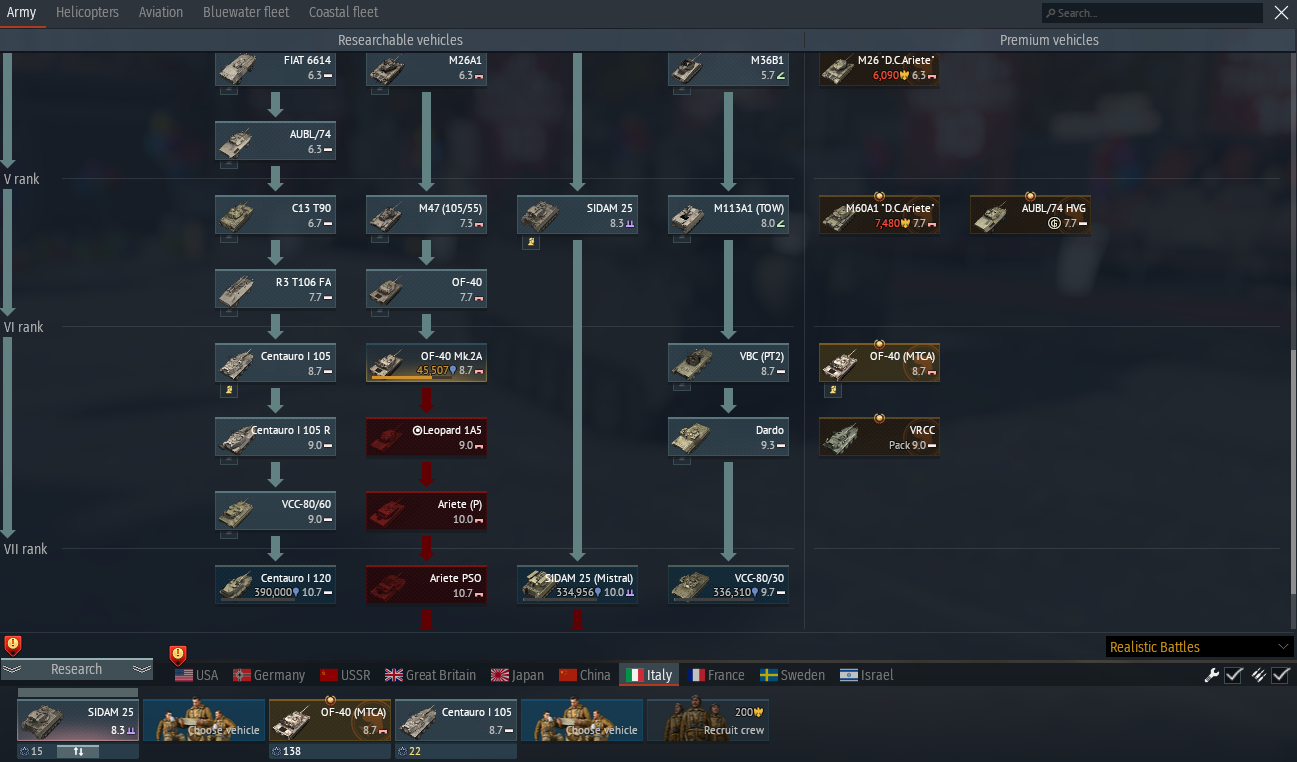Viewport: 1297px width, 762px height.
Task: Open the Realistic Battles mode dropdown
Action: pyautogui.click(x=1200, y=647)
